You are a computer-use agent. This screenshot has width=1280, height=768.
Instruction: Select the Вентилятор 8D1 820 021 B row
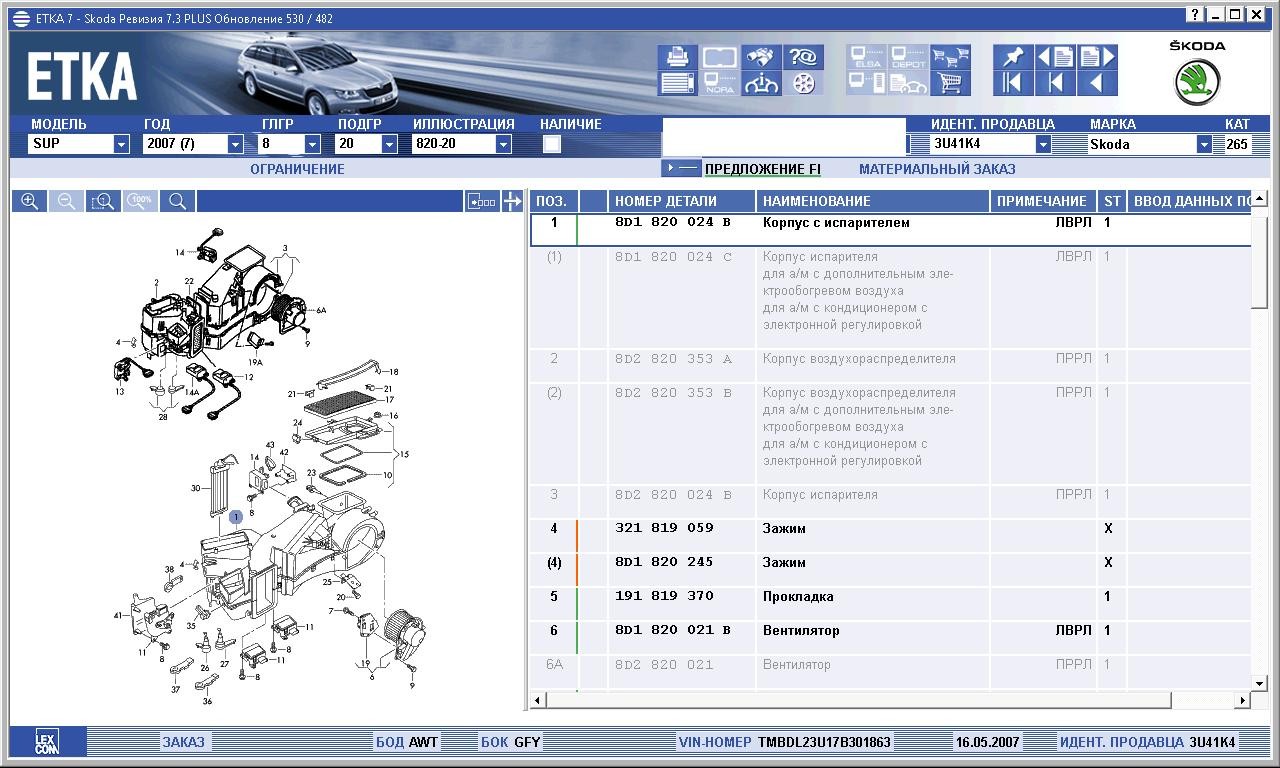(x=800, y=631)
